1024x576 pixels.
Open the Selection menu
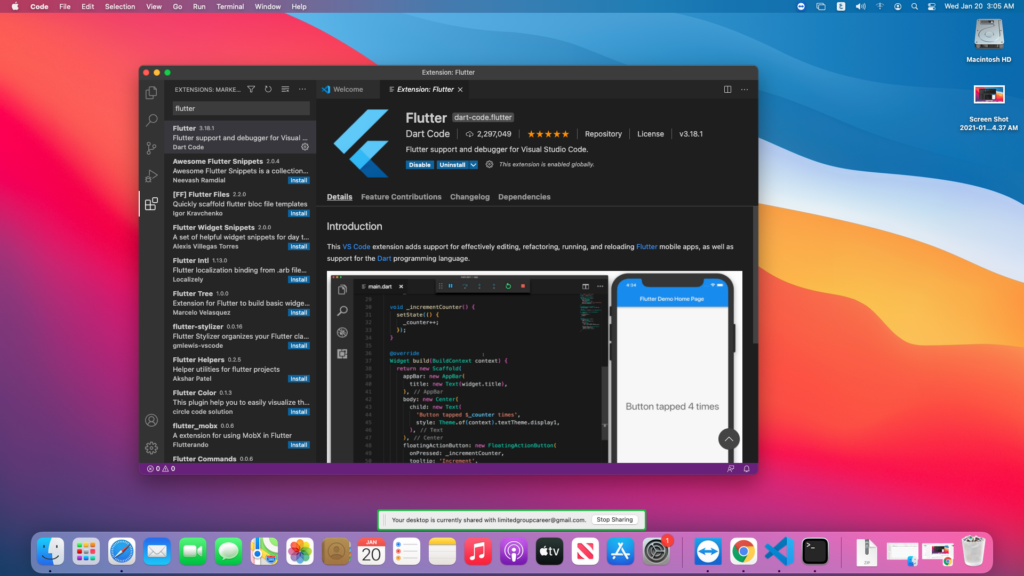tap(120, 7)
